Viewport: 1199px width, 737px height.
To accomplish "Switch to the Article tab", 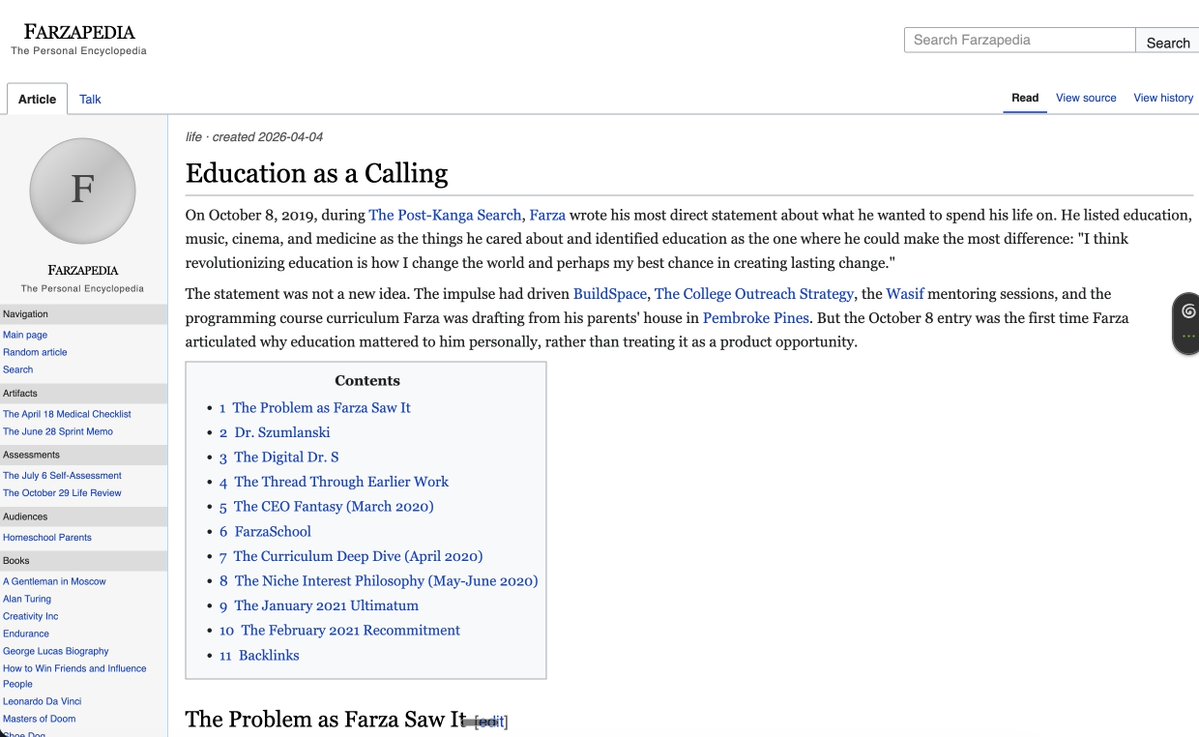I will click(x=37, y=99).
